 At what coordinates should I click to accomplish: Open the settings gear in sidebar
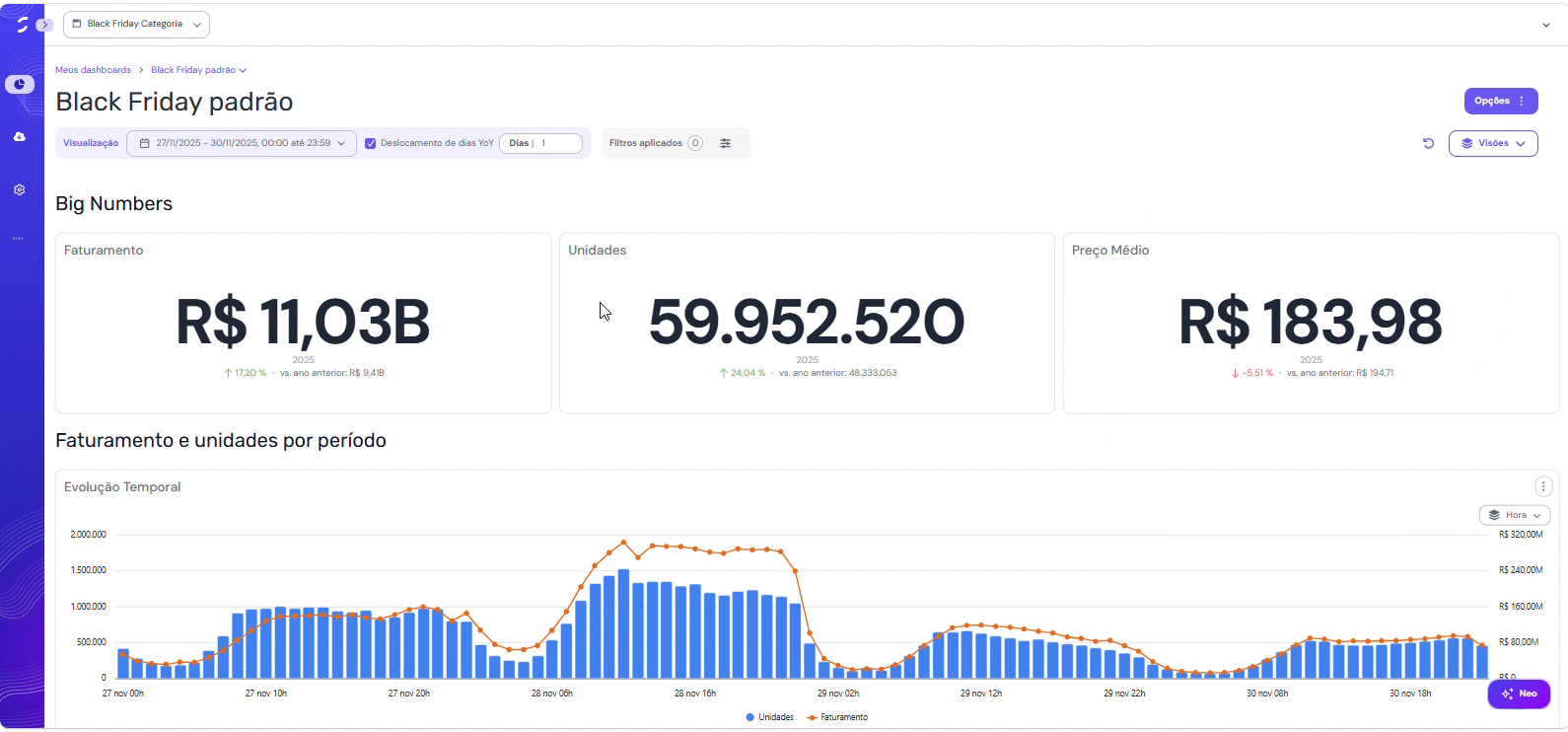point(20,189)
